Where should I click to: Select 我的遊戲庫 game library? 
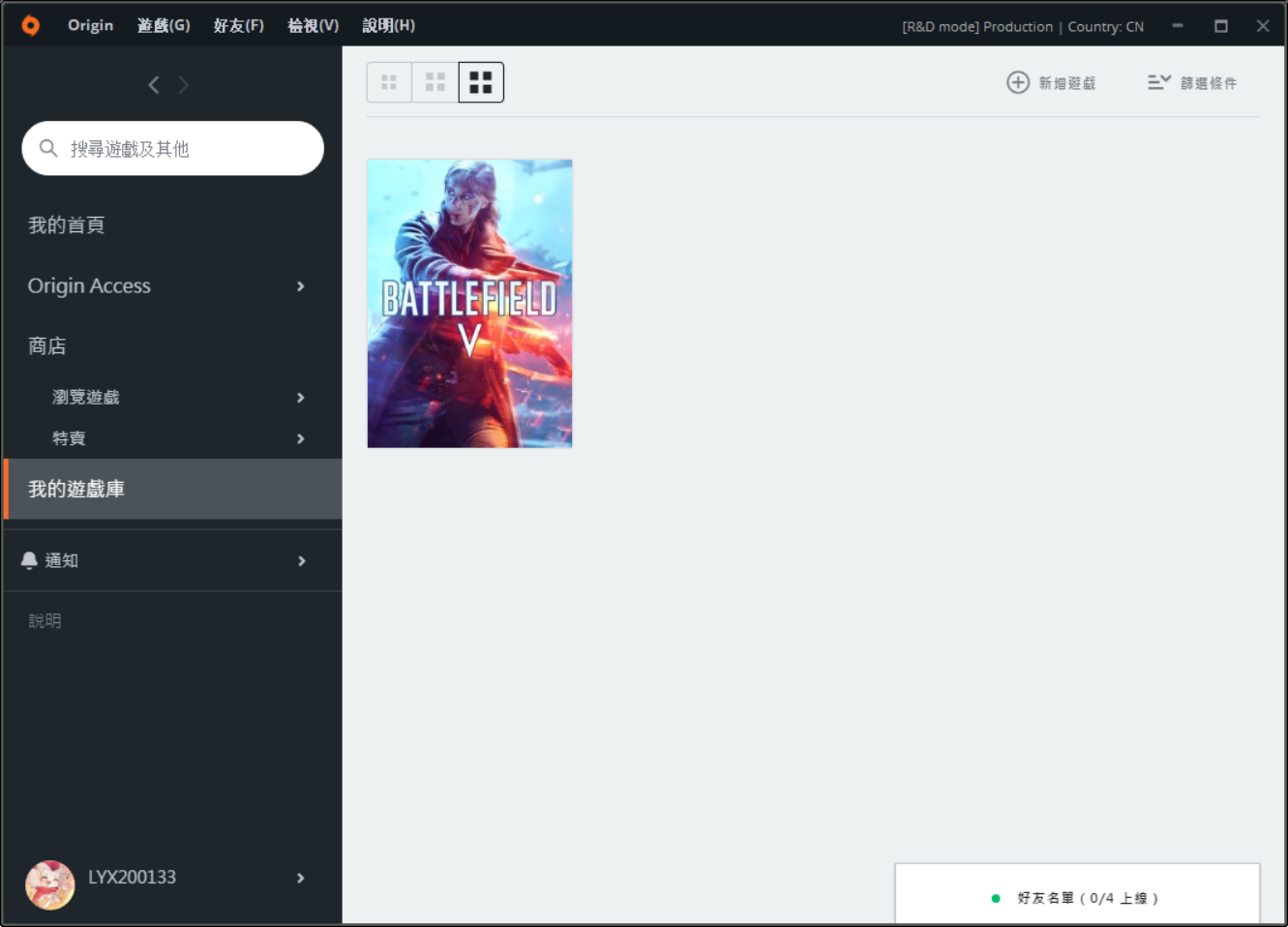173,489
